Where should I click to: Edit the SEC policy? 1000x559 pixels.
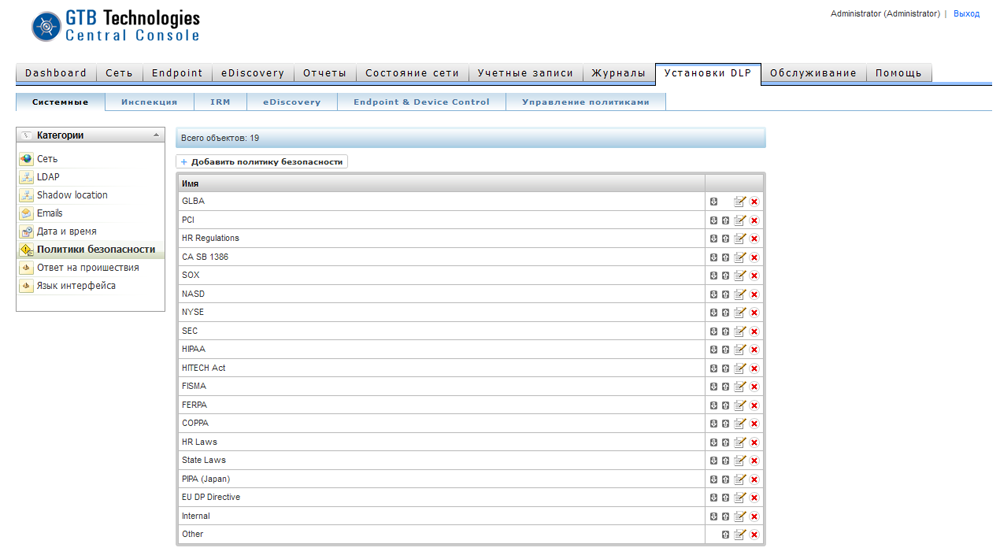coord(740,331)
